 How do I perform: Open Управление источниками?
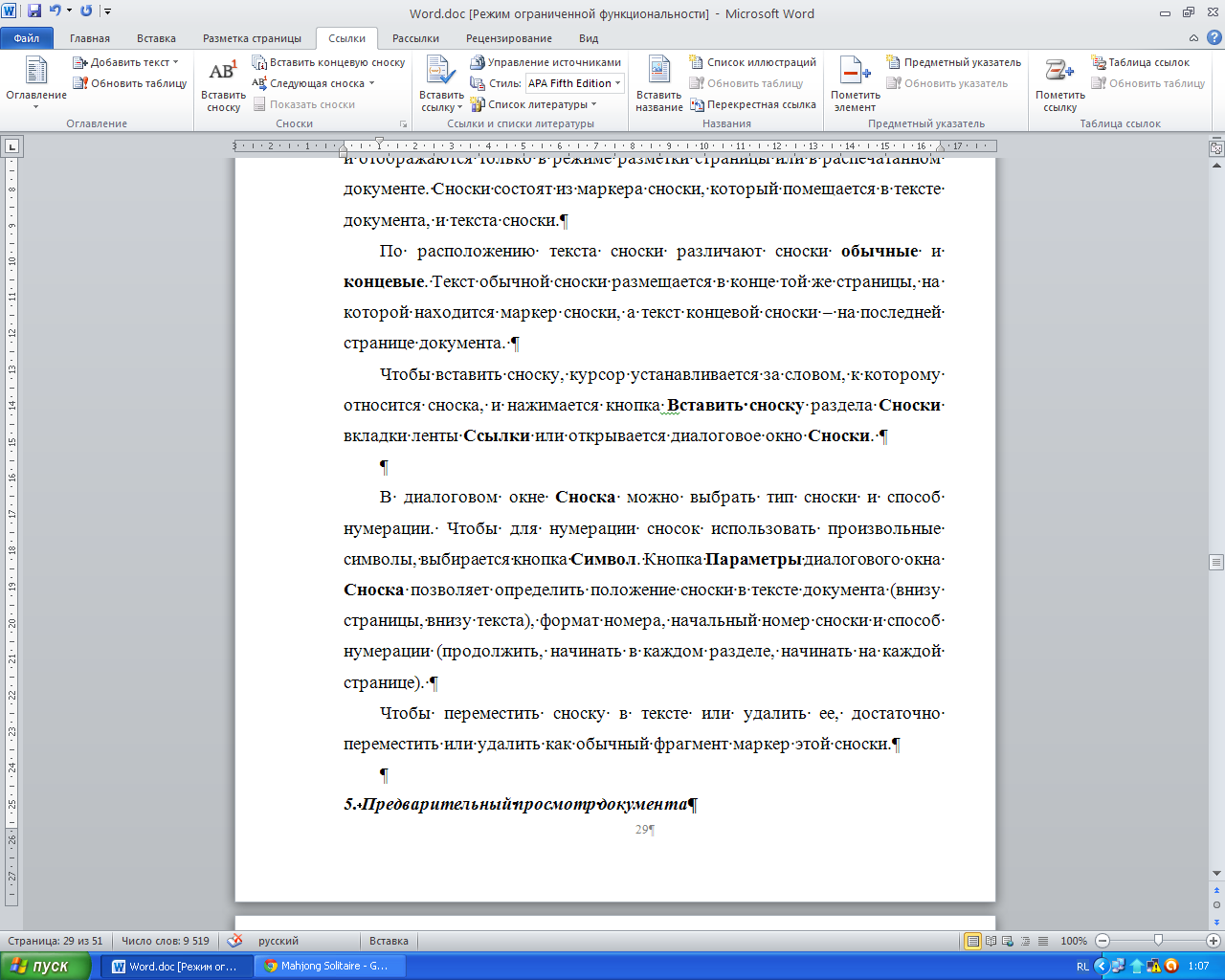[546, 62]
